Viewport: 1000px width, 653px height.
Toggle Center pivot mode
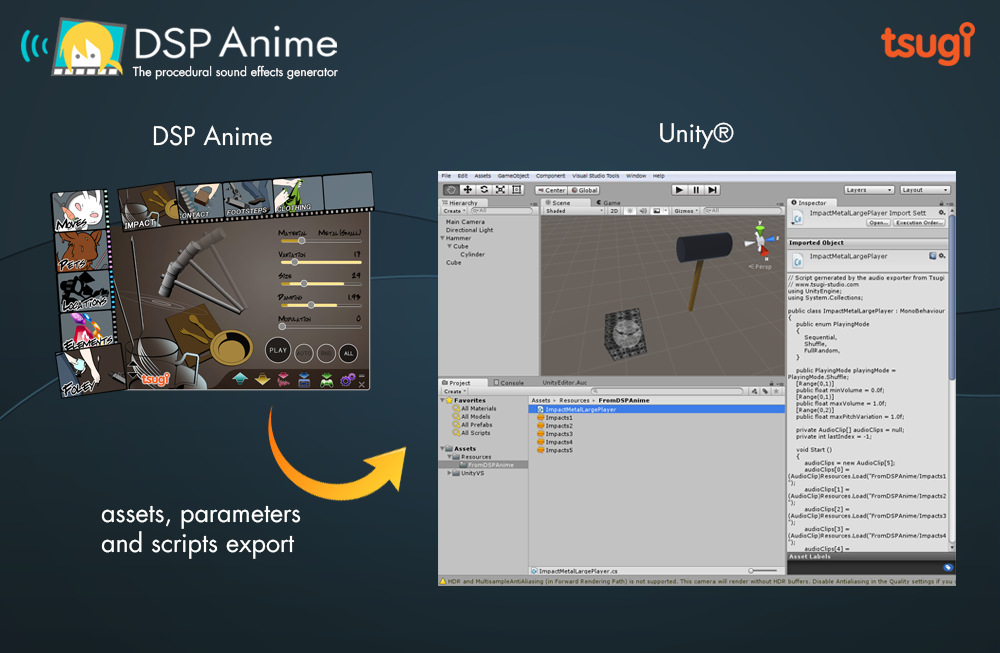click(x=552, y=190)
